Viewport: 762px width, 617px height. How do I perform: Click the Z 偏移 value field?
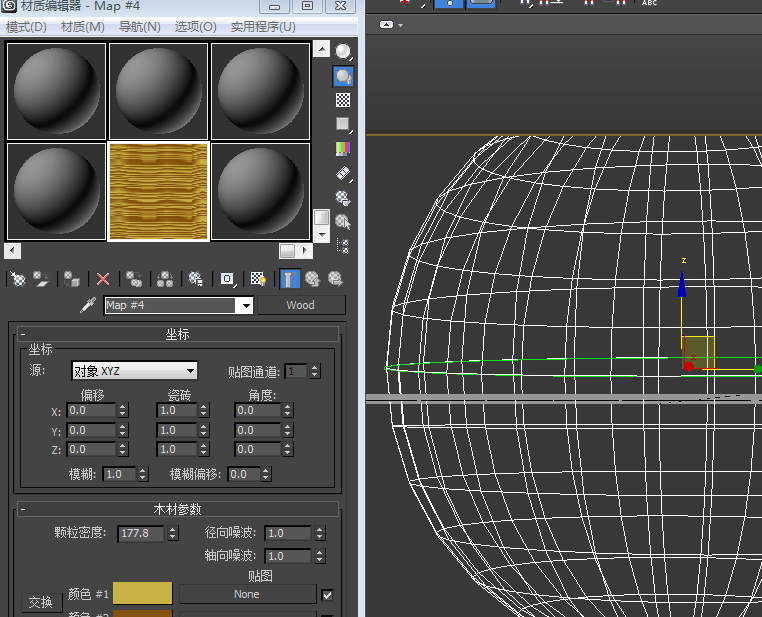coord(91,449)
